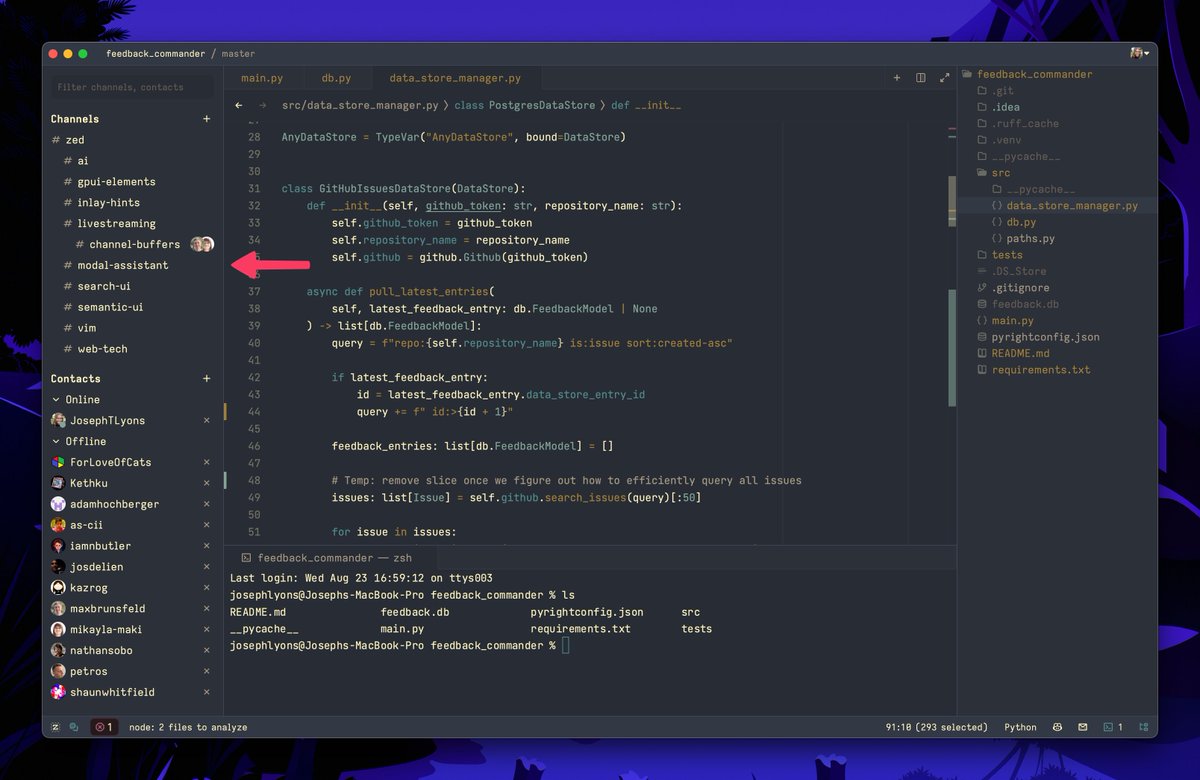Add a new contact with Contacts plus

tap(207, 379)
